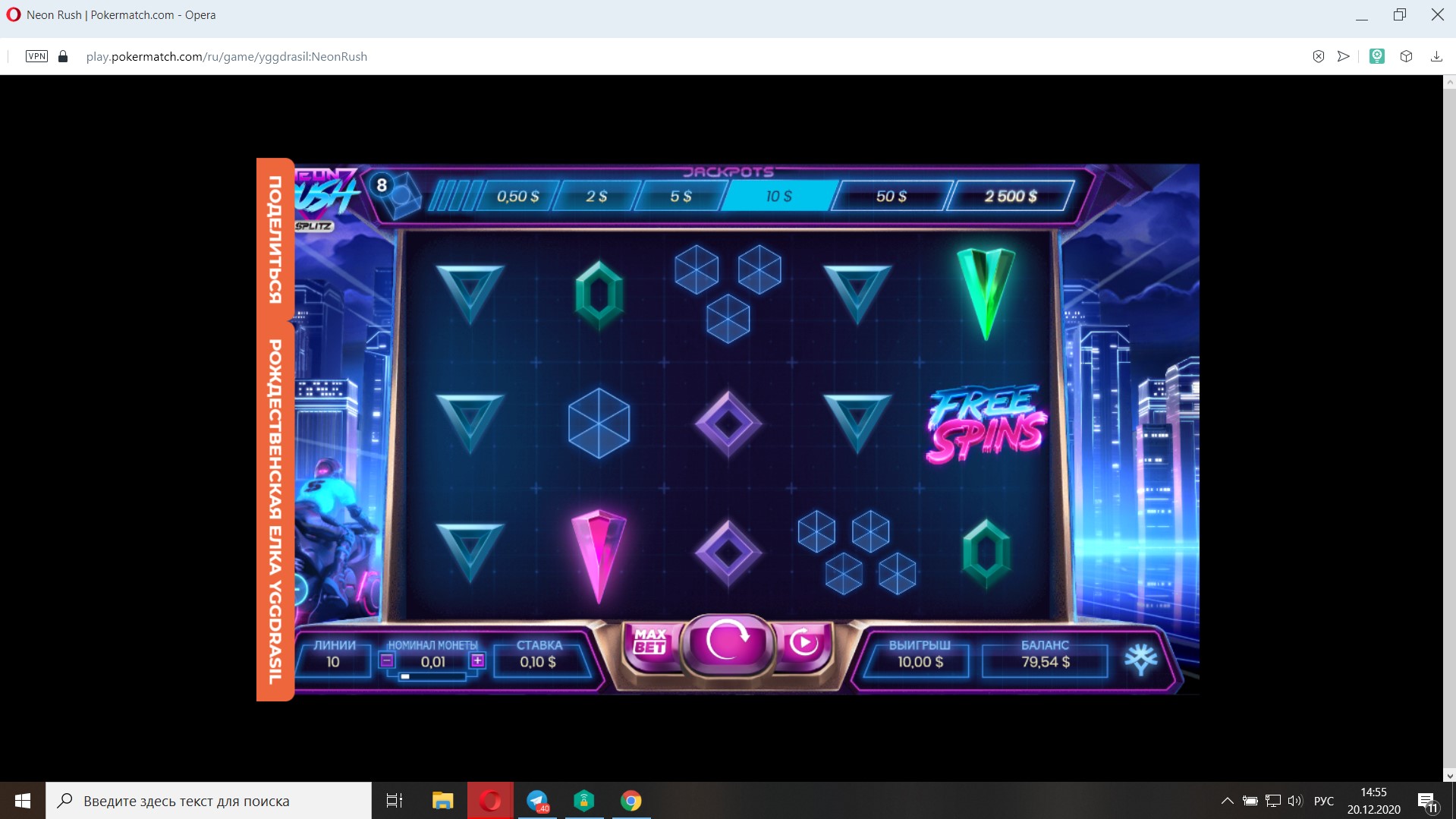Image resolution: width=1456 pixels, height=819 pixels.
Task: Open Task View on the taskbar
Action: pyautogui.click(x=395, y=801)
